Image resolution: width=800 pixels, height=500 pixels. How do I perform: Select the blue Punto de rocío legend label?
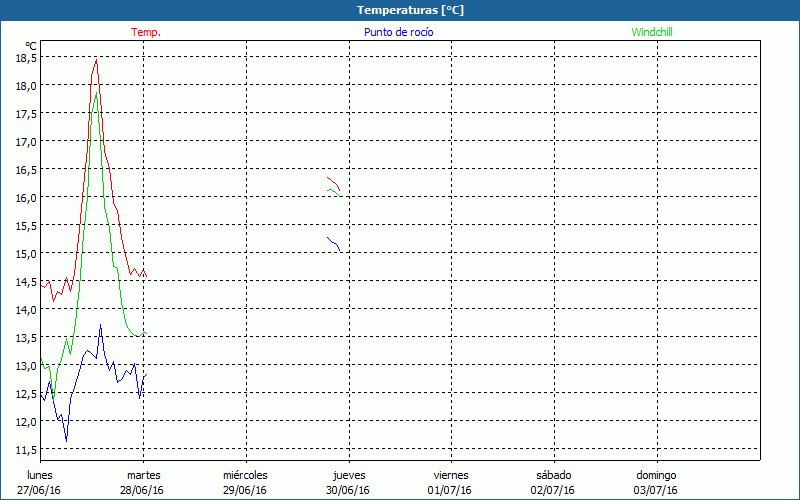[398, 32]
